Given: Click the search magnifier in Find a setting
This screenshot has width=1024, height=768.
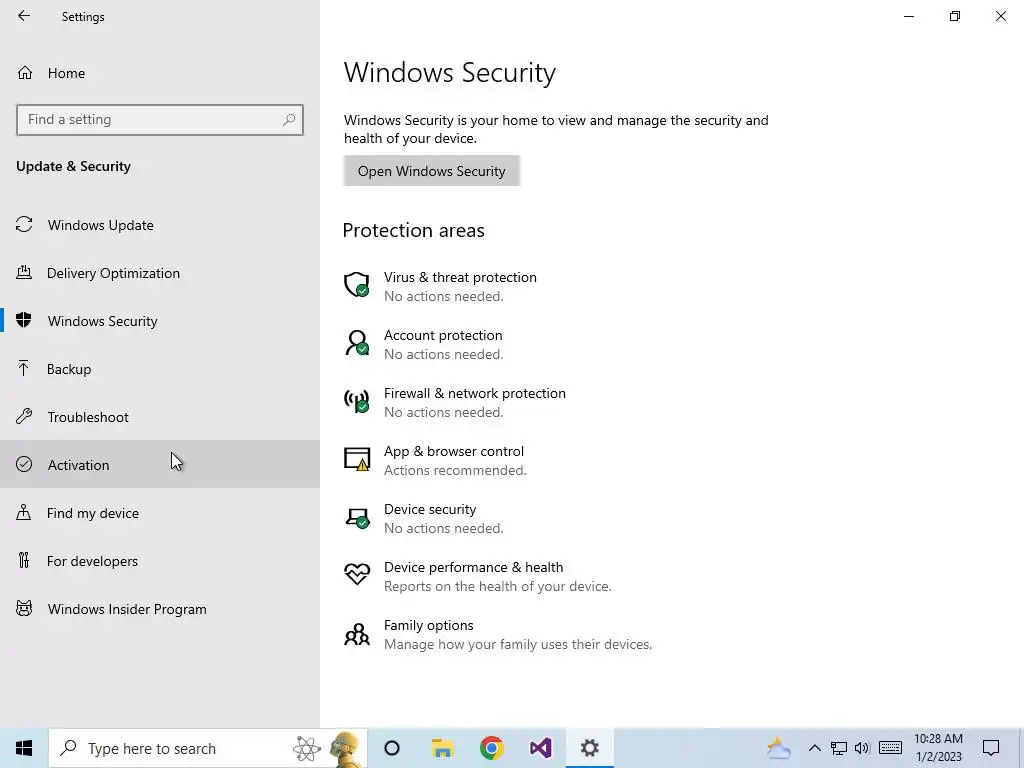Looking at the screenshot, I should (x=289, y=120).
